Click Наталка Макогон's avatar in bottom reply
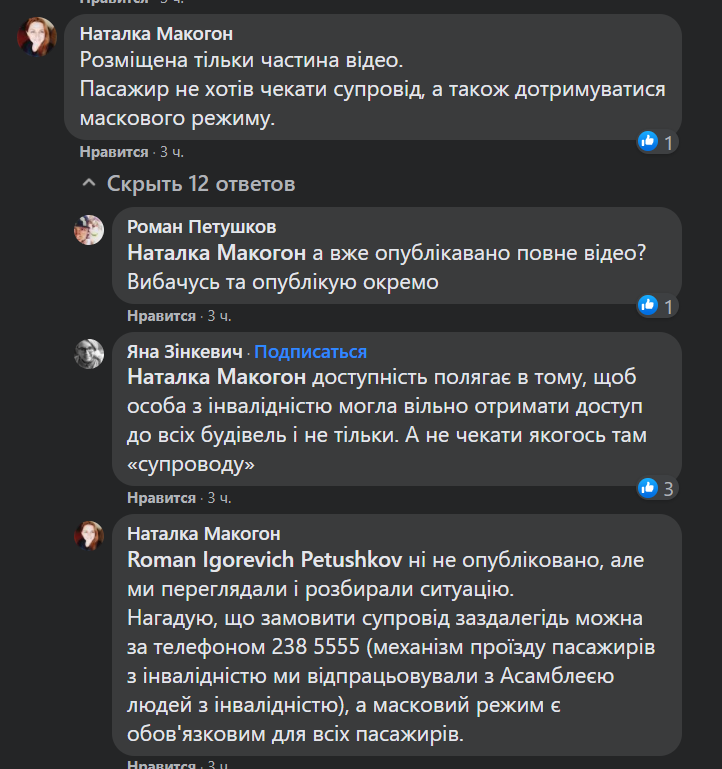This screenshot has height=769, width=722. pos(89,535)
